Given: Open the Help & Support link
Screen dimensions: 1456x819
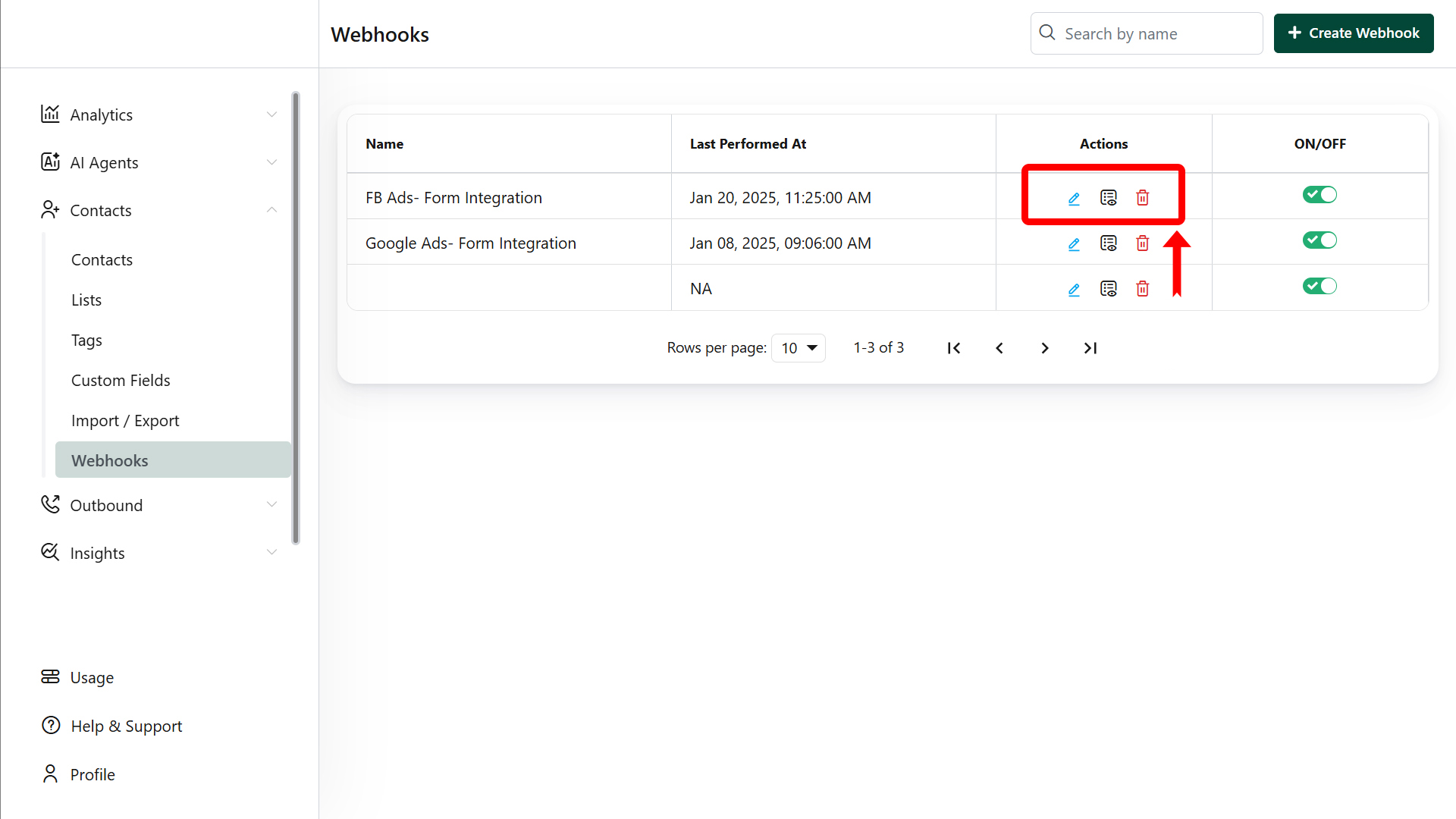Looking at the screenshot, I should pos(127,726).
